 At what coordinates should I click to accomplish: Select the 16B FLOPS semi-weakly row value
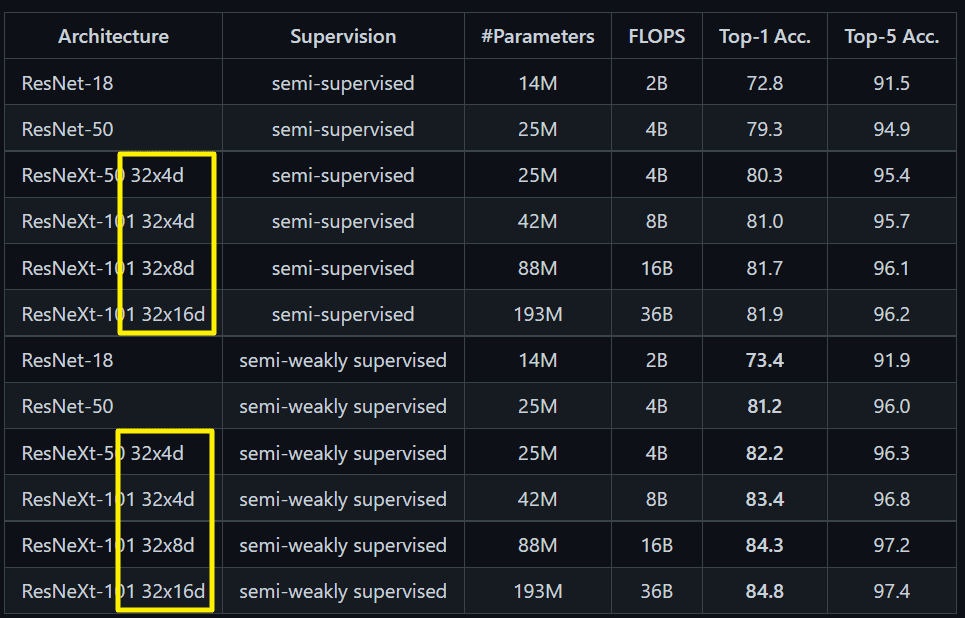(657, 545)
